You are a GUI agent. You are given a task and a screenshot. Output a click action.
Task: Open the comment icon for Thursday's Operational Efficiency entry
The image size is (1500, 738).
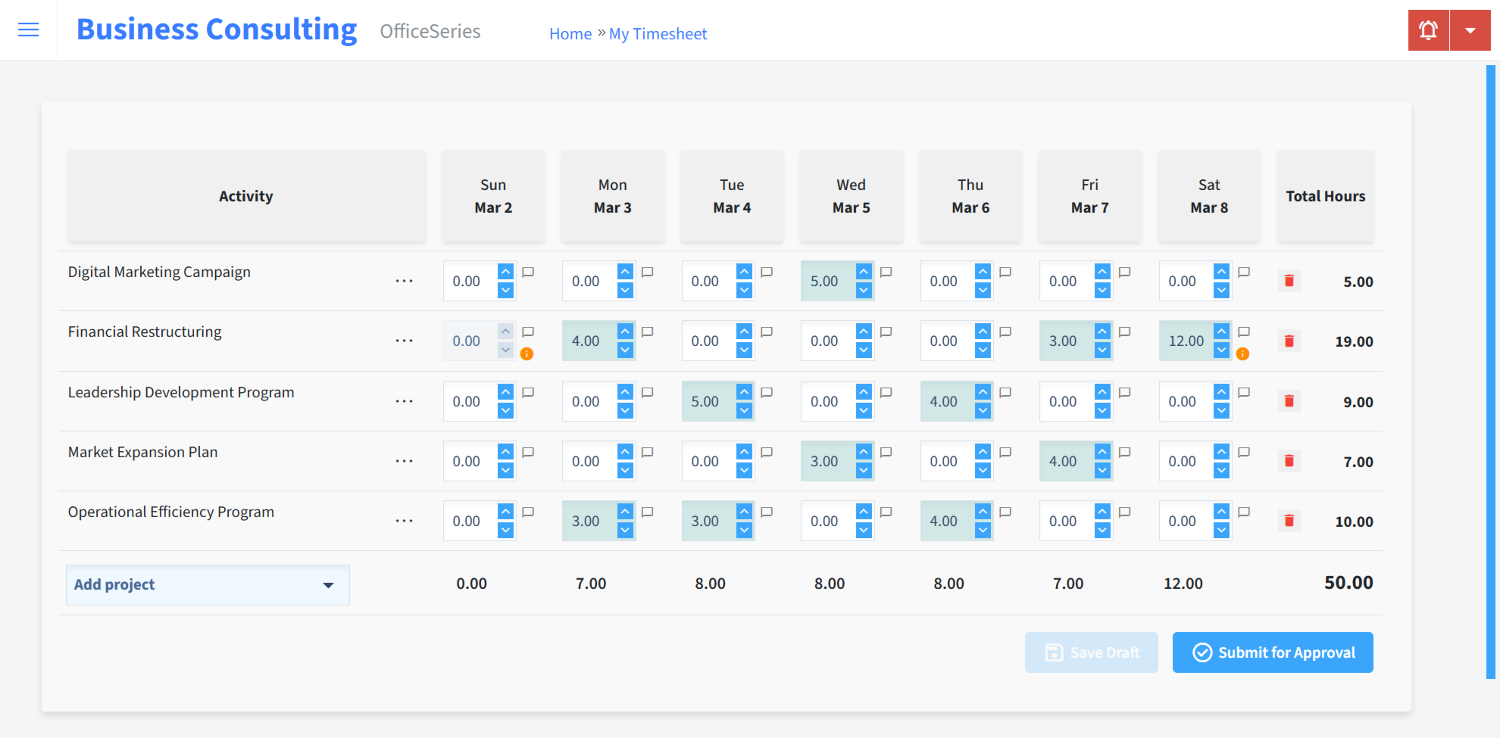click(x=1004, y=511)
